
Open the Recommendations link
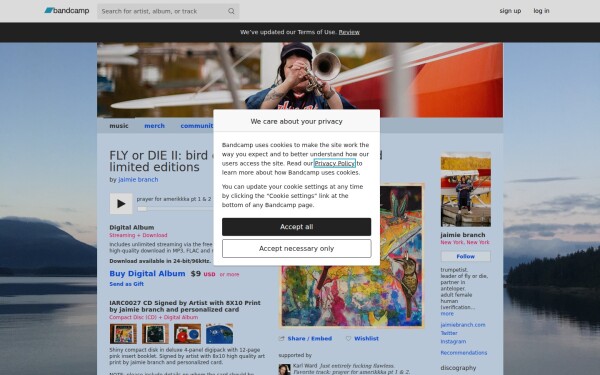click(464, 353)
